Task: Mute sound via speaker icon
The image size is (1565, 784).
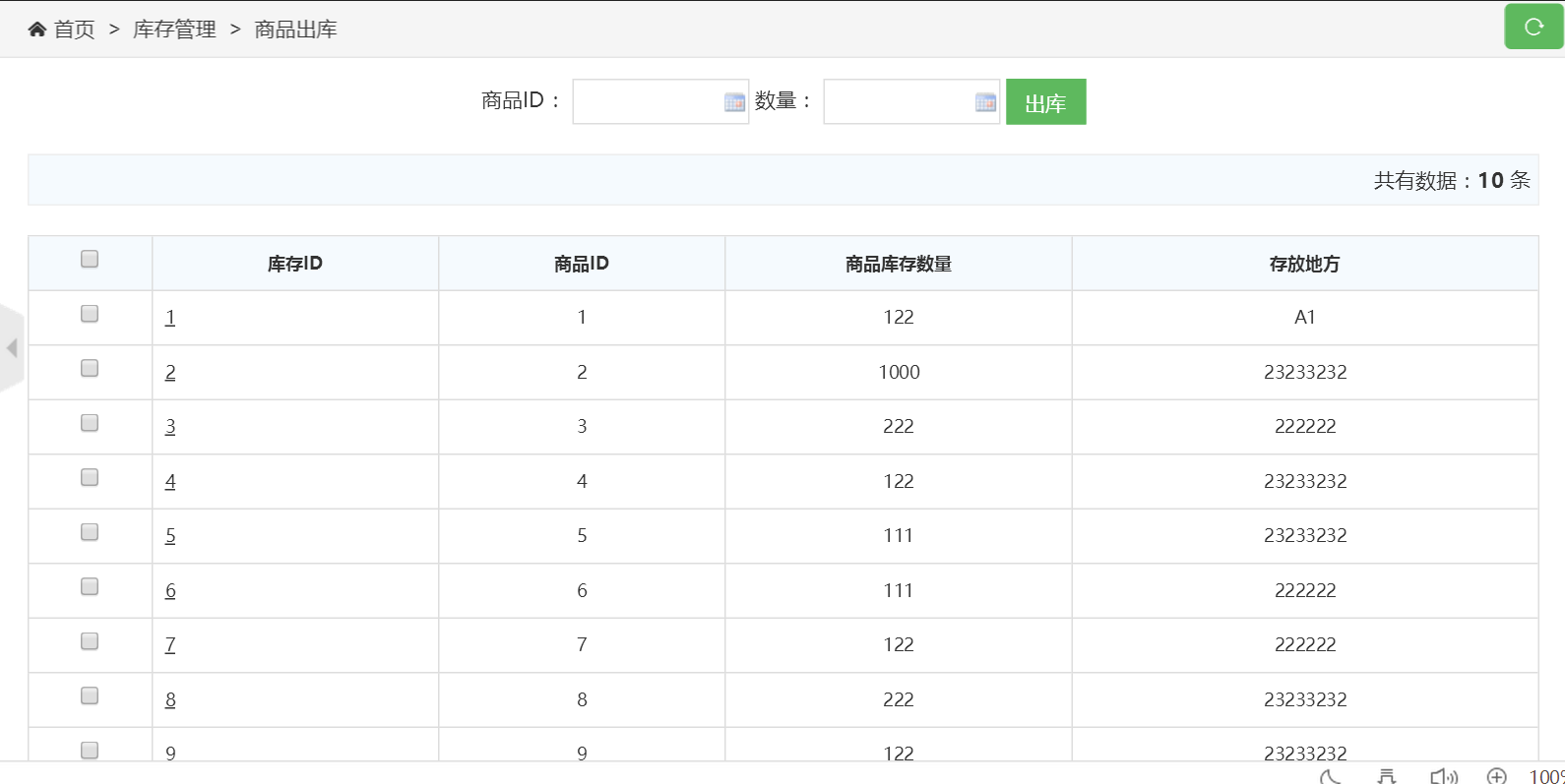Action: coord(1443,776)
